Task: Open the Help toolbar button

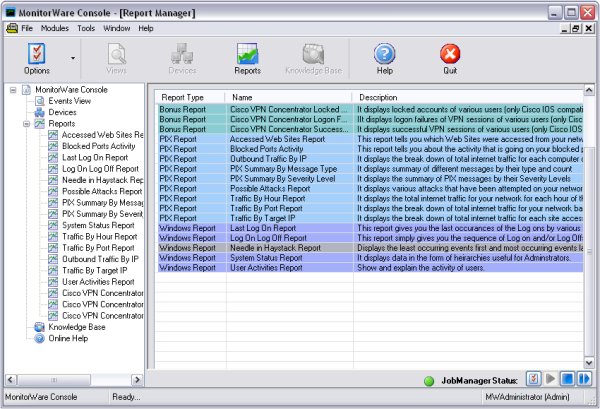Action: click(385, 59)
